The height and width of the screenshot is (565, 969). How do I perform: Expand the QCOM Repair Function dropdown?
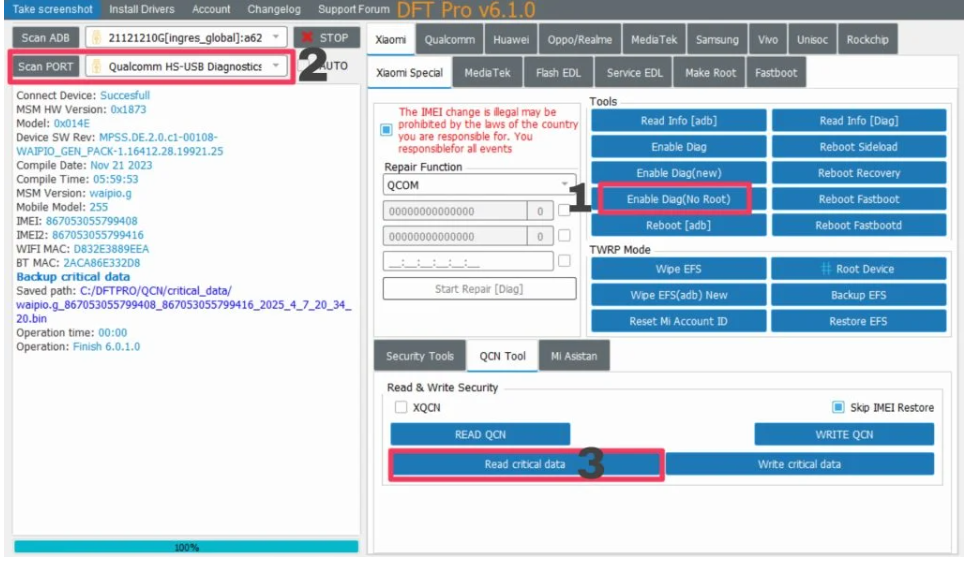[479, 185]
